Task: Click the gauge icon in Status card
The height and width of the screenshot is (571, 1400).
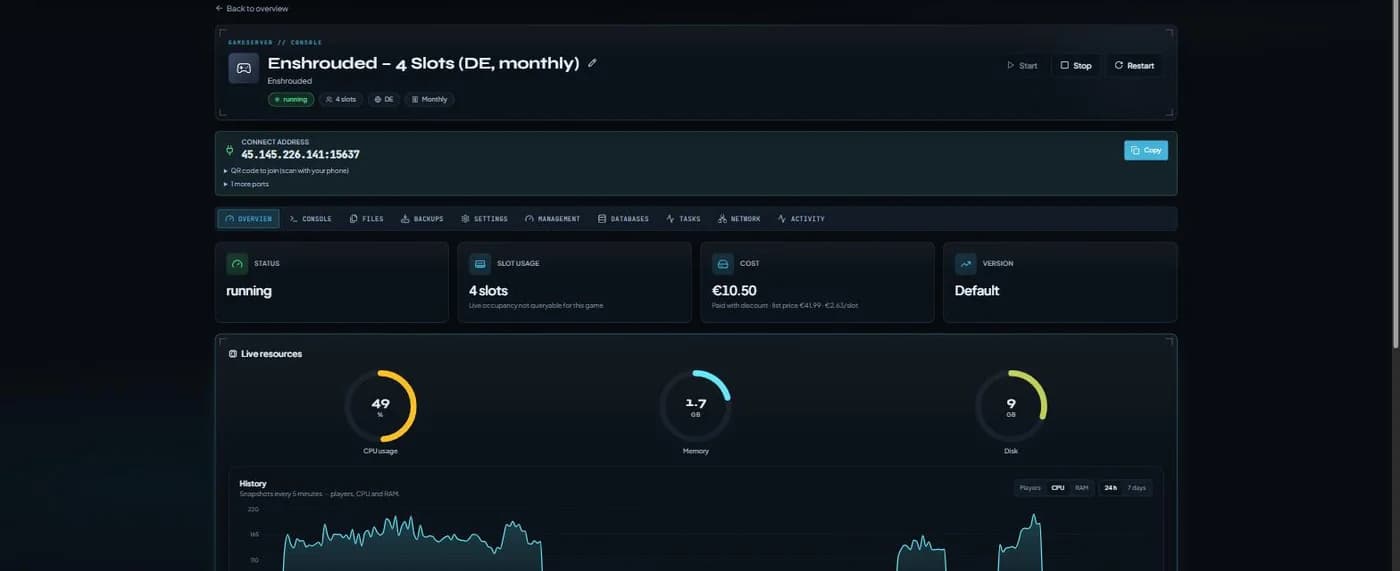Action: [x=237, y=264]
